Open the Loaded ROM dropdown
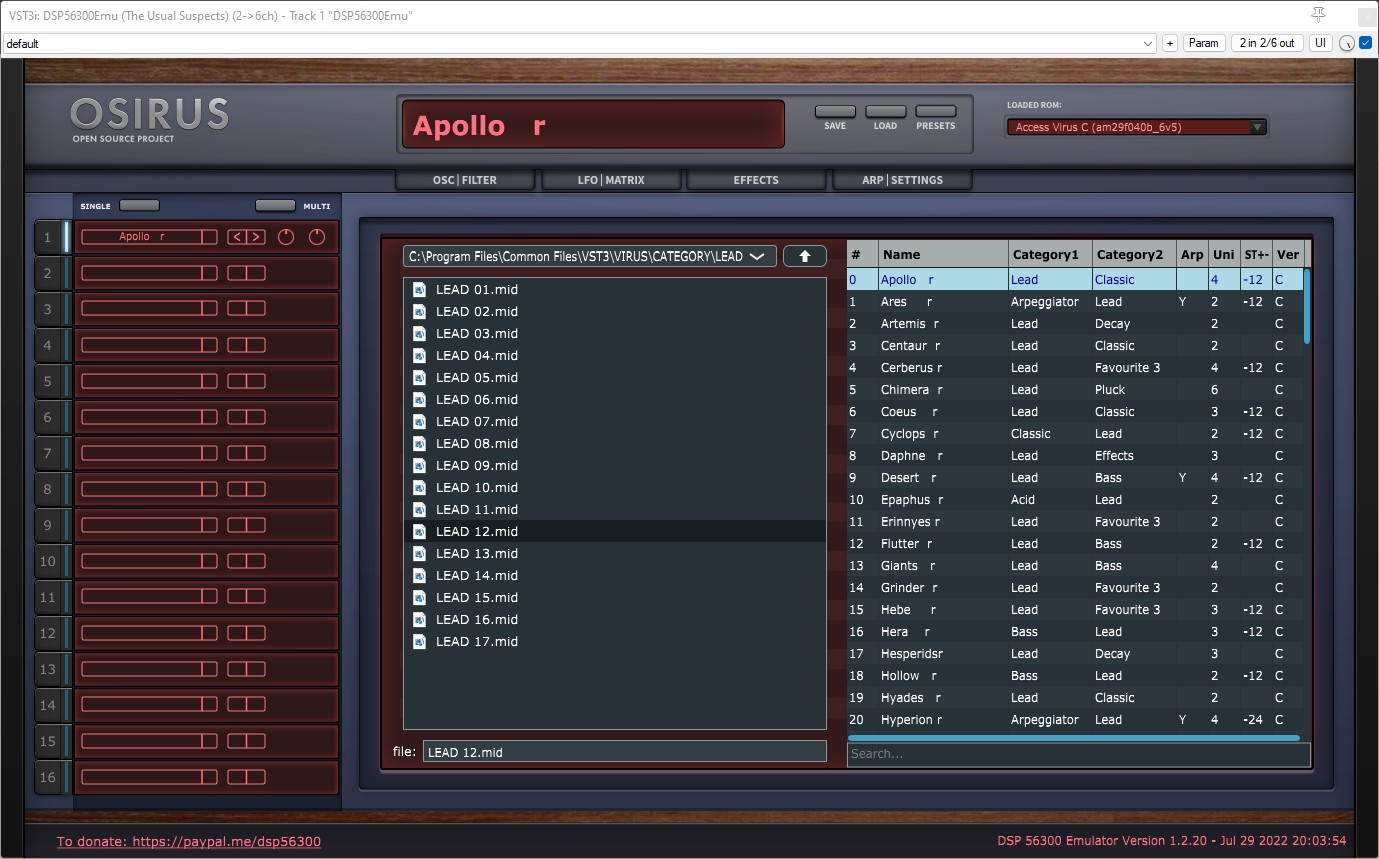This screenshot has height=859, width=1379. point(1137,127)
